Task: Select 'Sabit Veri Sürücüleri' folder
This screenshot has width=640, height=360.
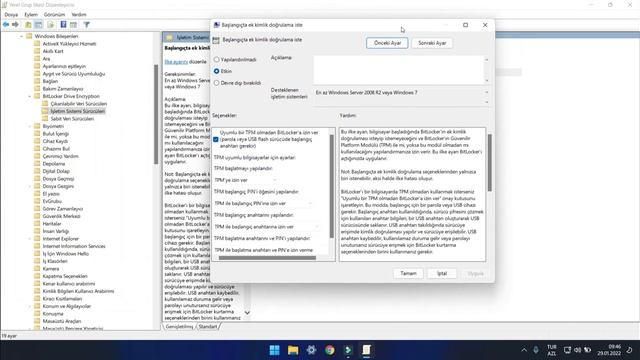Action: point(72,119)
